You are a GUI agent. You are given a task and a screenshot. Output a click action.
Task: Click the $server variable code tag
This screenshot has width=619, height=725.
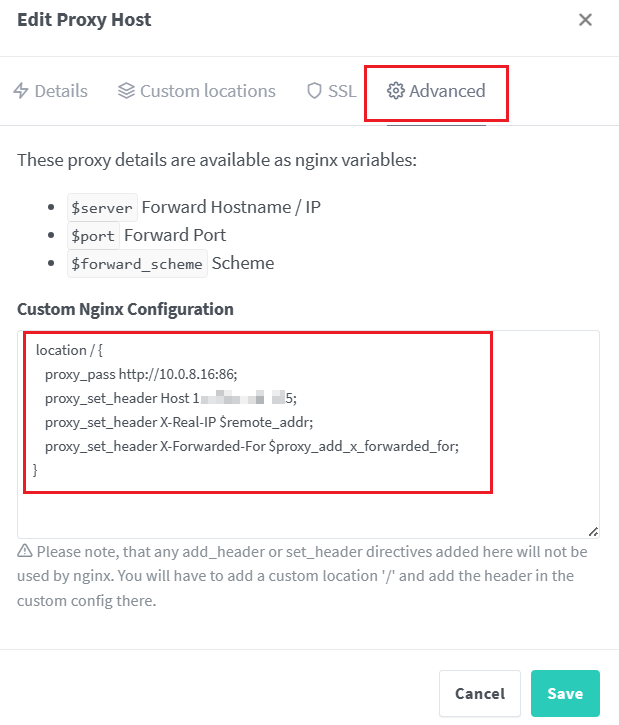(x=102, y=208)
